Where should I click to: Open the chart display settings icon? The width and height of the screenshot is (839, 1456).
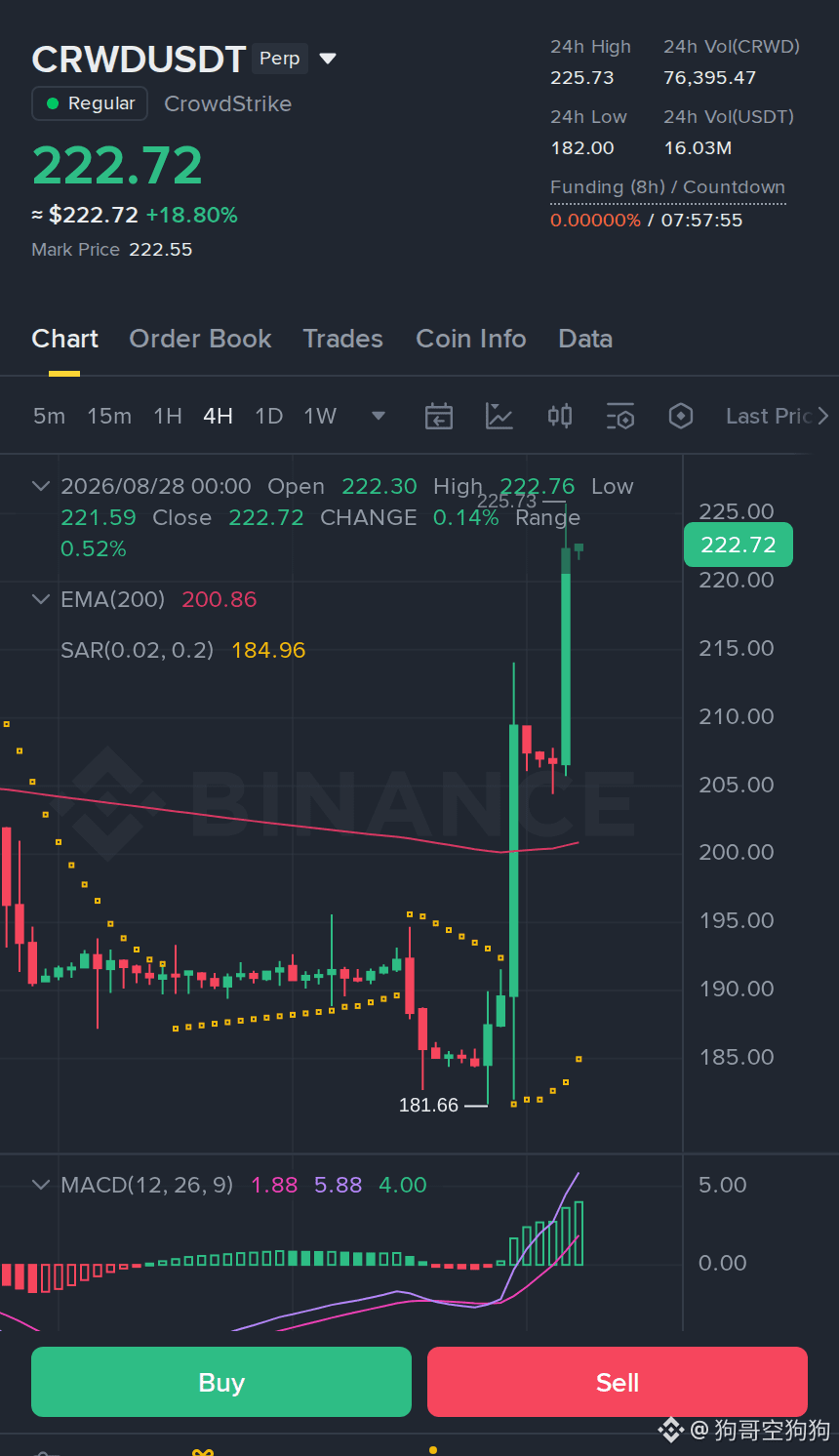tap(620, 417)
